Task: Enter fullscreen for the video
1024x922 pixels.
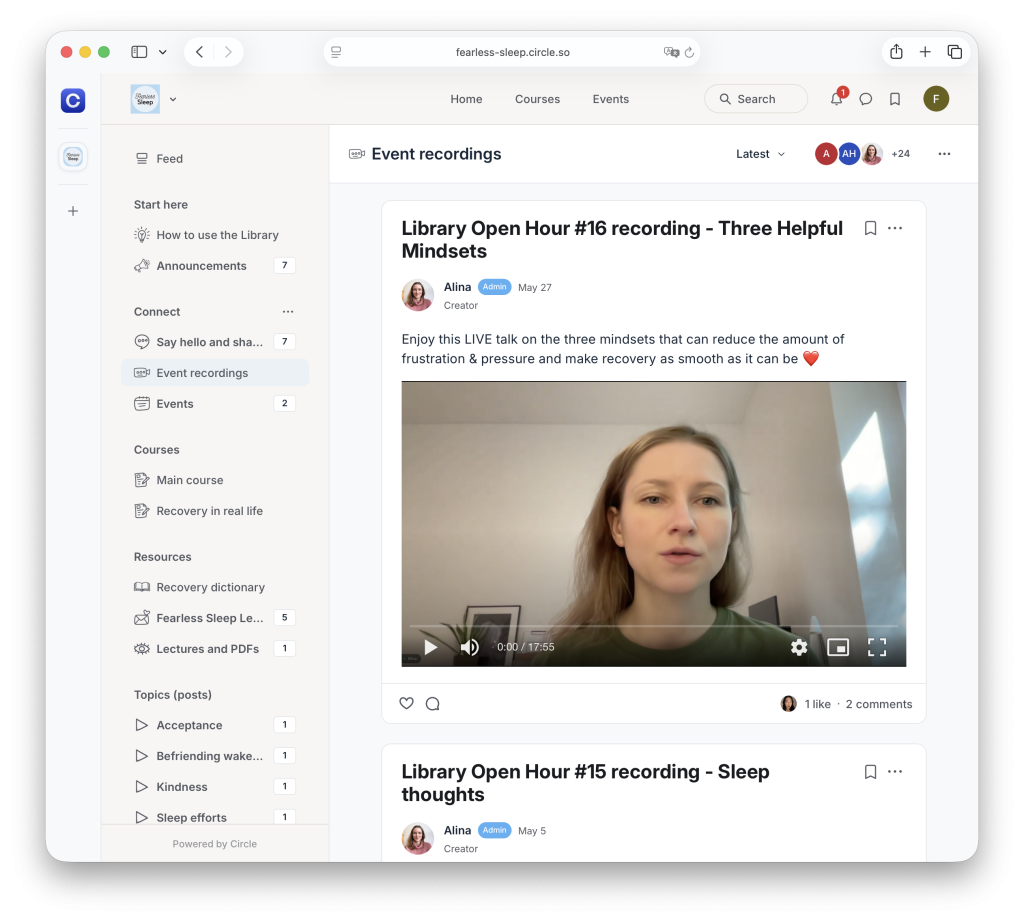Action: click(877, 647)
